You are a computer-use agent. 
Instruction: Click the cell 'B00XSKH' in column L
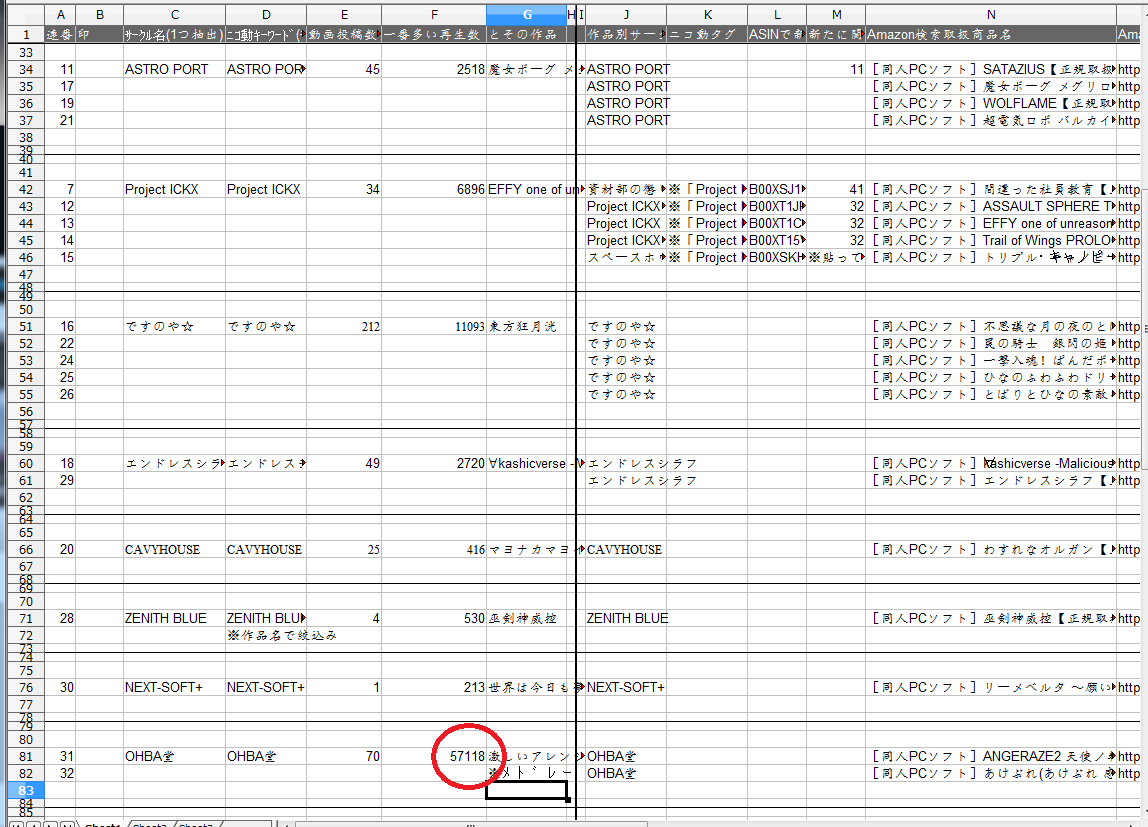[777, 258]
